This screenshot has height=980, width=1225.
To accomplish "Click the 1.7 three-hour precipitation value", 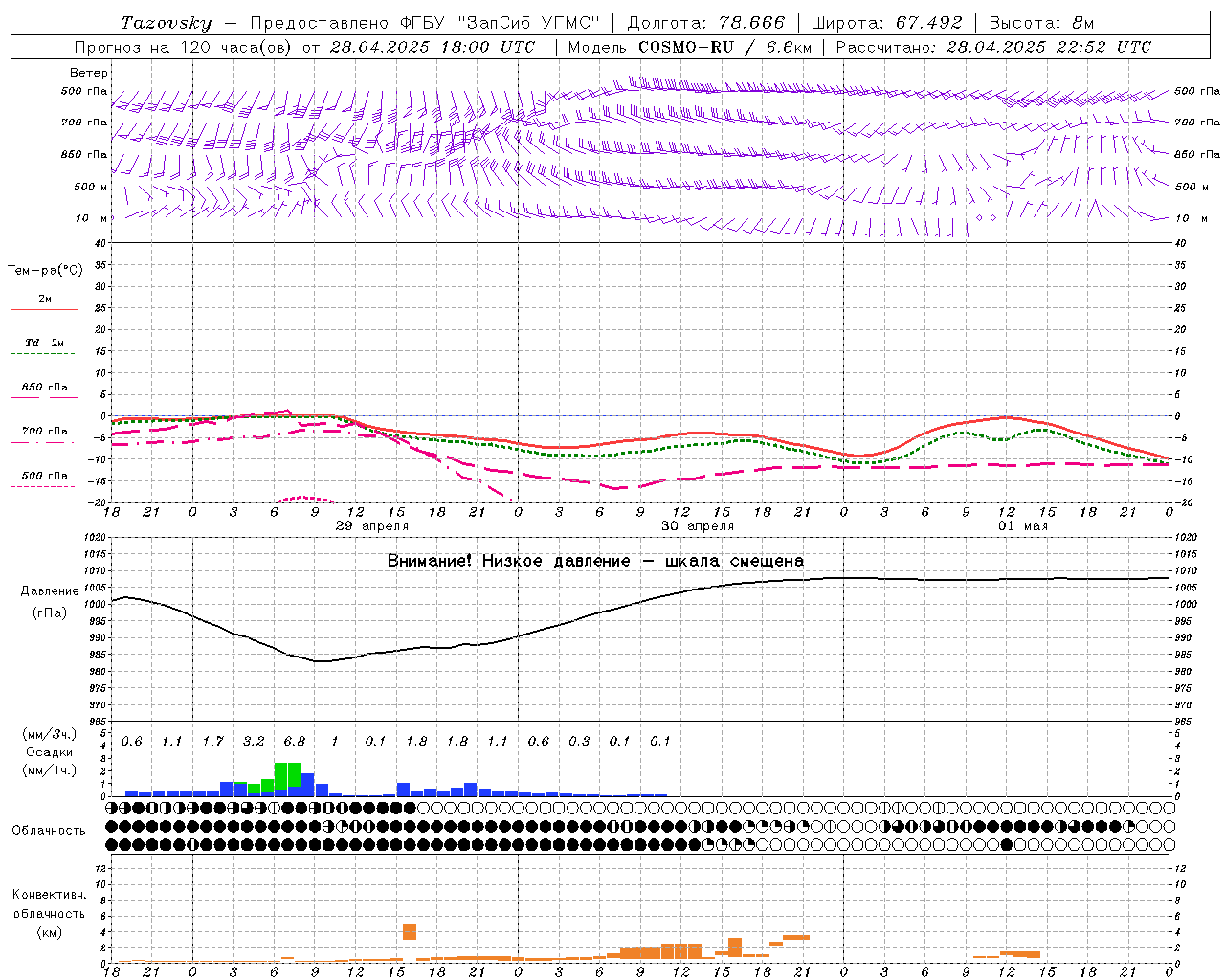I will [x=212, y=742].
